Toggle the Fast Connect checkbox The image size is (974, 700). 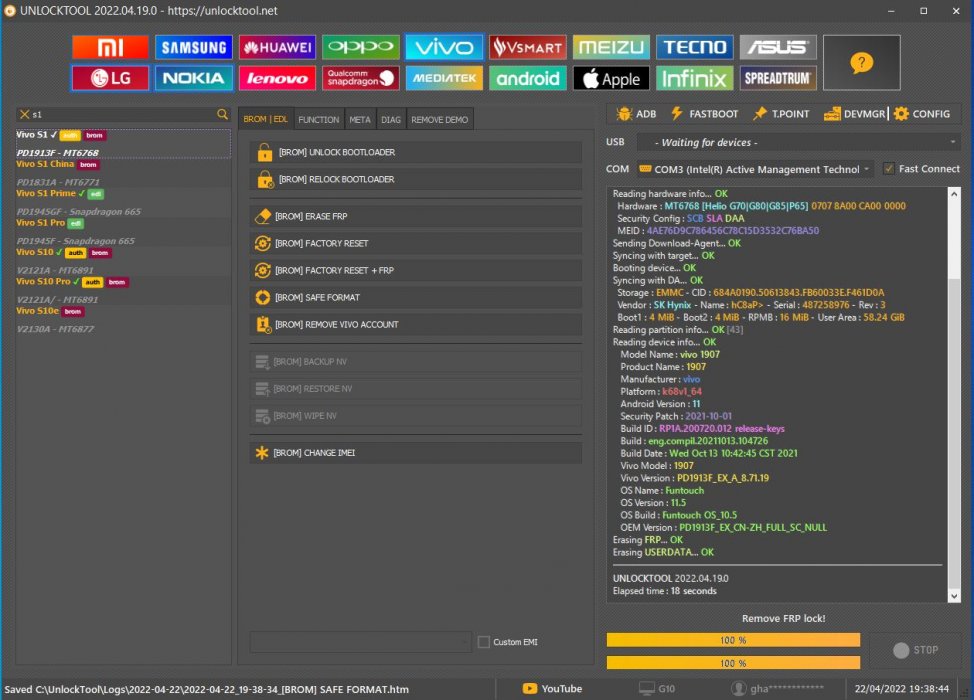click(x=890, y=169)
